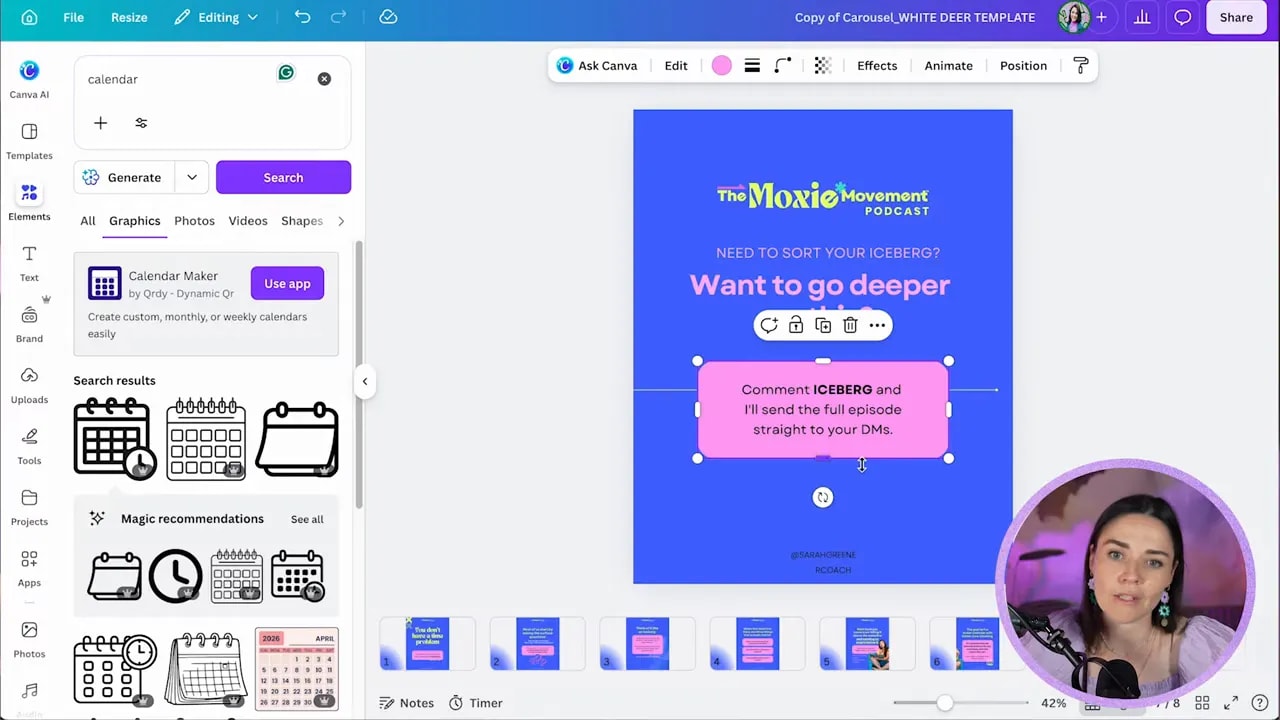Go to the Canva home icon
Image resolution: width=1280 pixels, height=720 pixels.
29,17
